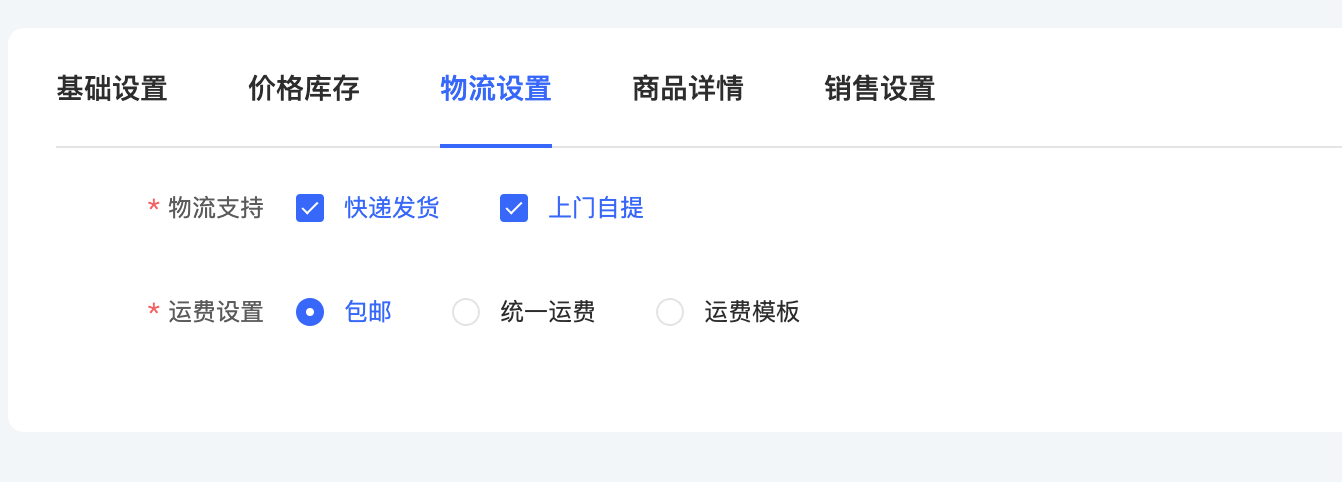Select the 包邮 radio circle
The height and width of the screenshot is (482, 1342).
(310, 312)
